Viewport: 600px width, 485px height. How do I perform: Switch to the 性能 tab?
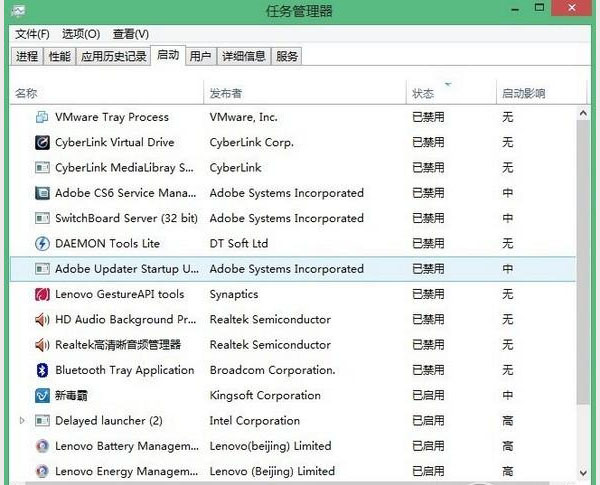pyautogui.click(x=60, y=56)
